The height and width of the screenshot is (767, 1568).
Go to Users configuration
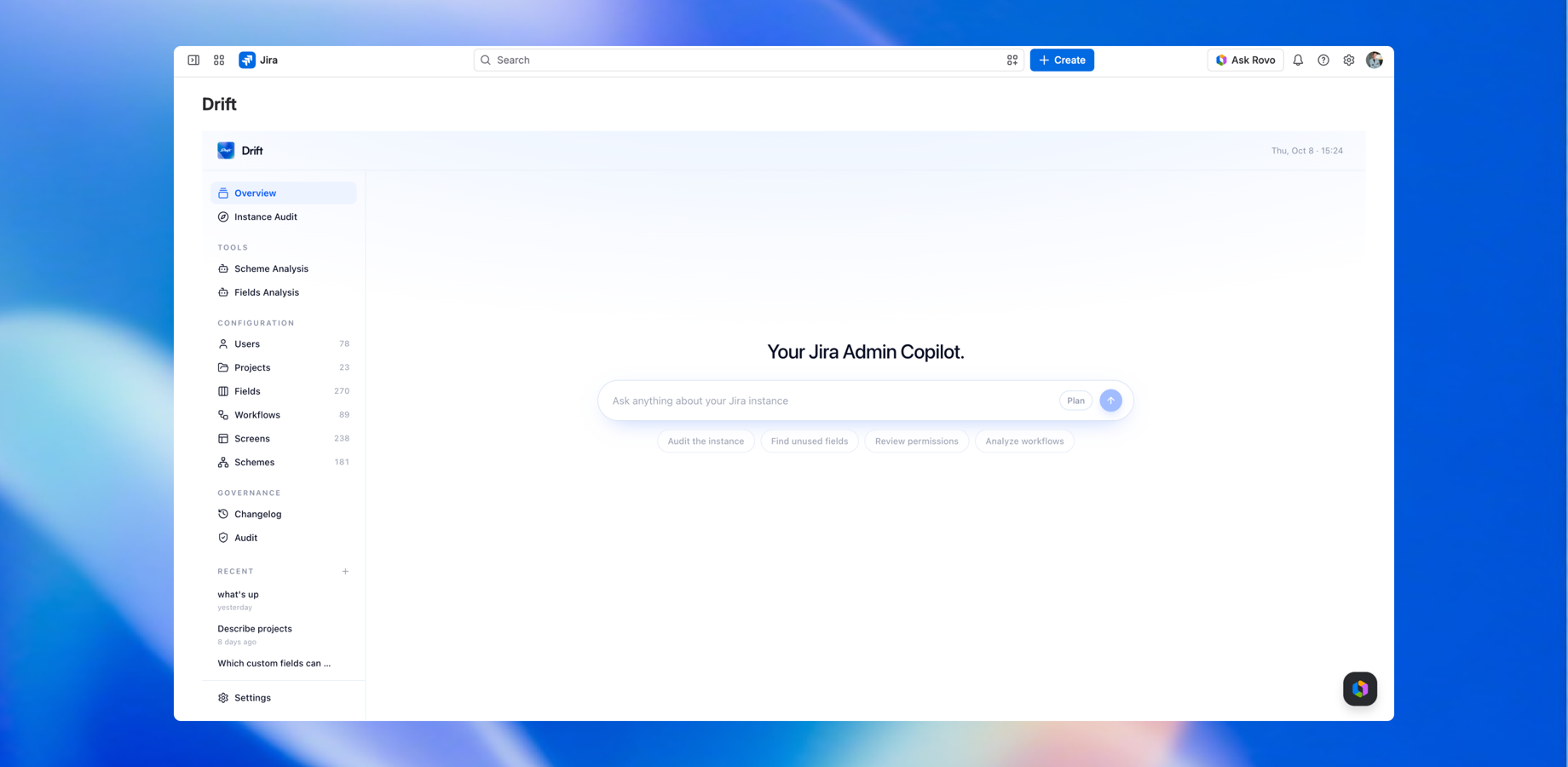pos(283,343)
